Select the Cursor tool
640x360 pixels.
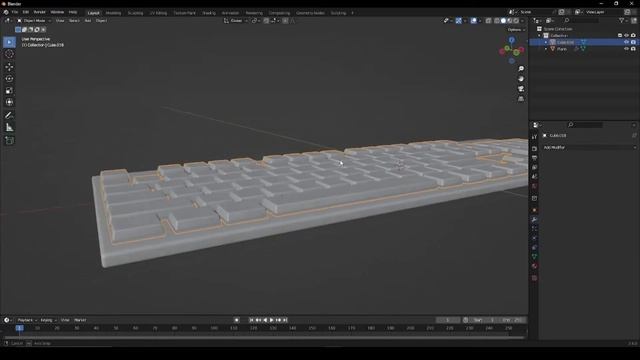point(9,54)
